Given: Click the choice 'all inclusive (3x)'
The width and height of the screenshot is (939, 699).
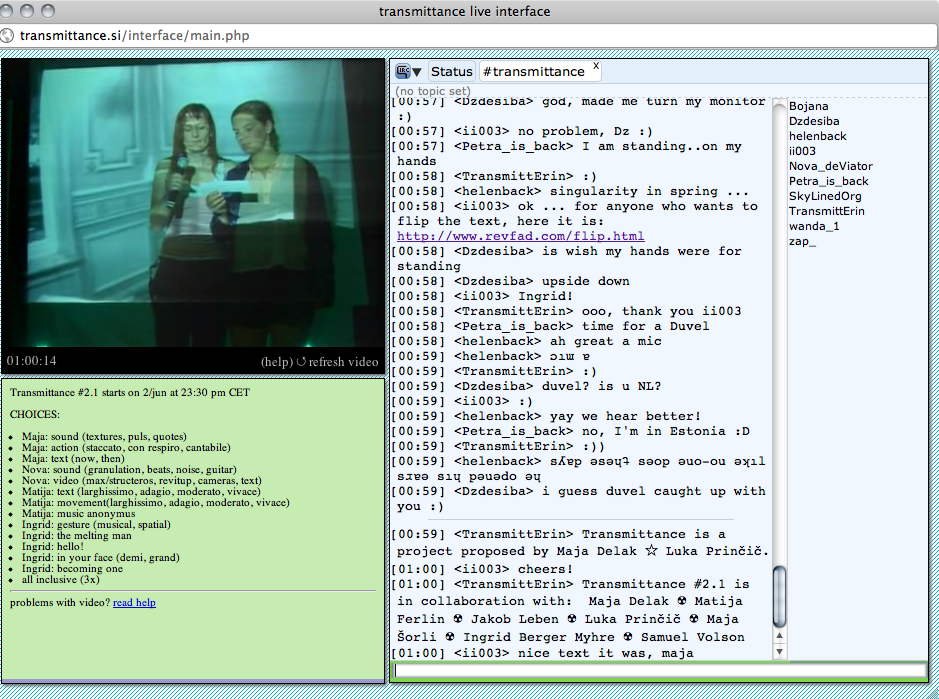Looking at the screenshot, I should point(60,579).
